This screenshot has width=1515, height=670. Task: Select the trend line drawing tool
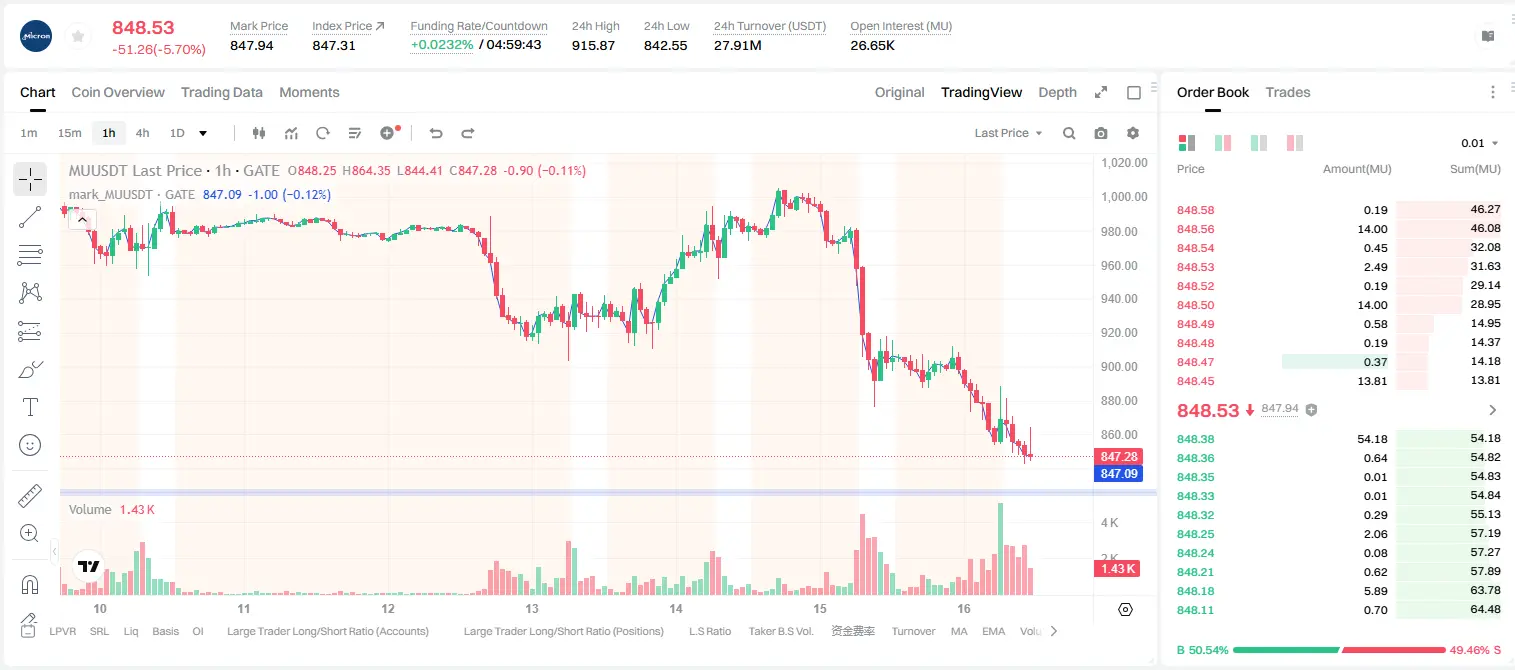pos(30,217)
